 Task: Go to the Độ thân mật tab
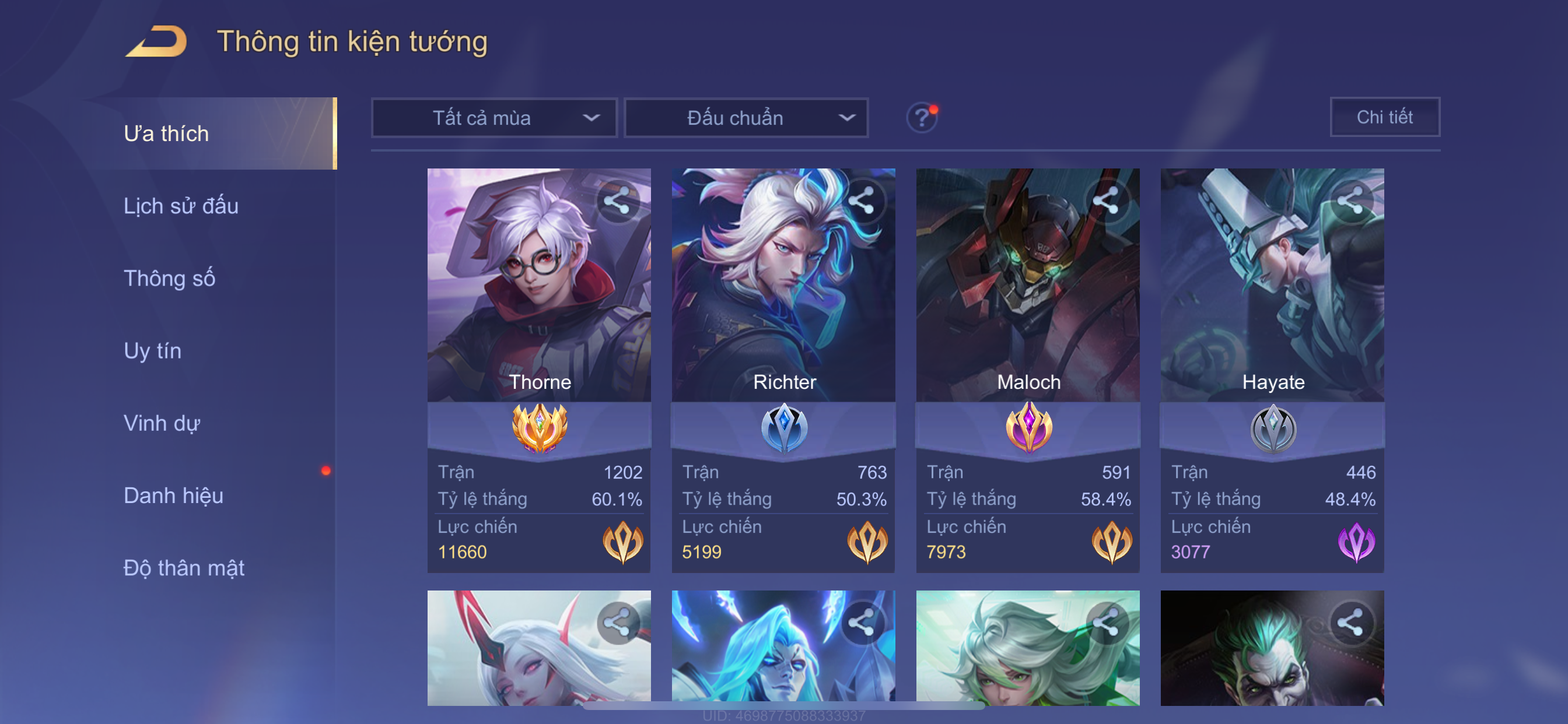tap(184, 568)
